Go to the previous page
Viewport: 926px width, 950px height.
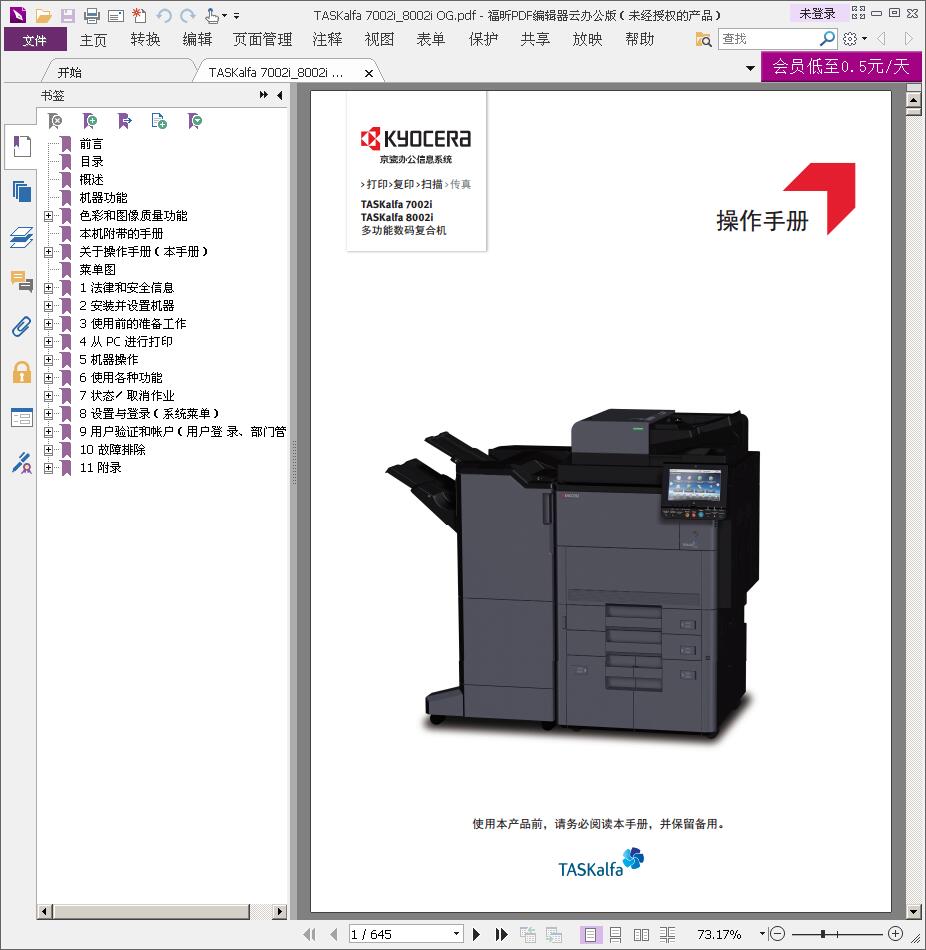tap(333, 934)
